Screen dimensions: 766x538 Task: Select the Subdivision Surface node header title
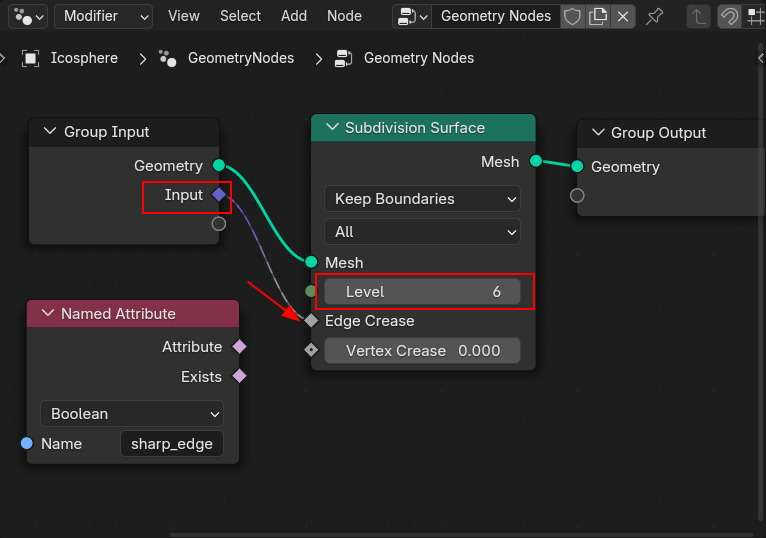[415, 128]
